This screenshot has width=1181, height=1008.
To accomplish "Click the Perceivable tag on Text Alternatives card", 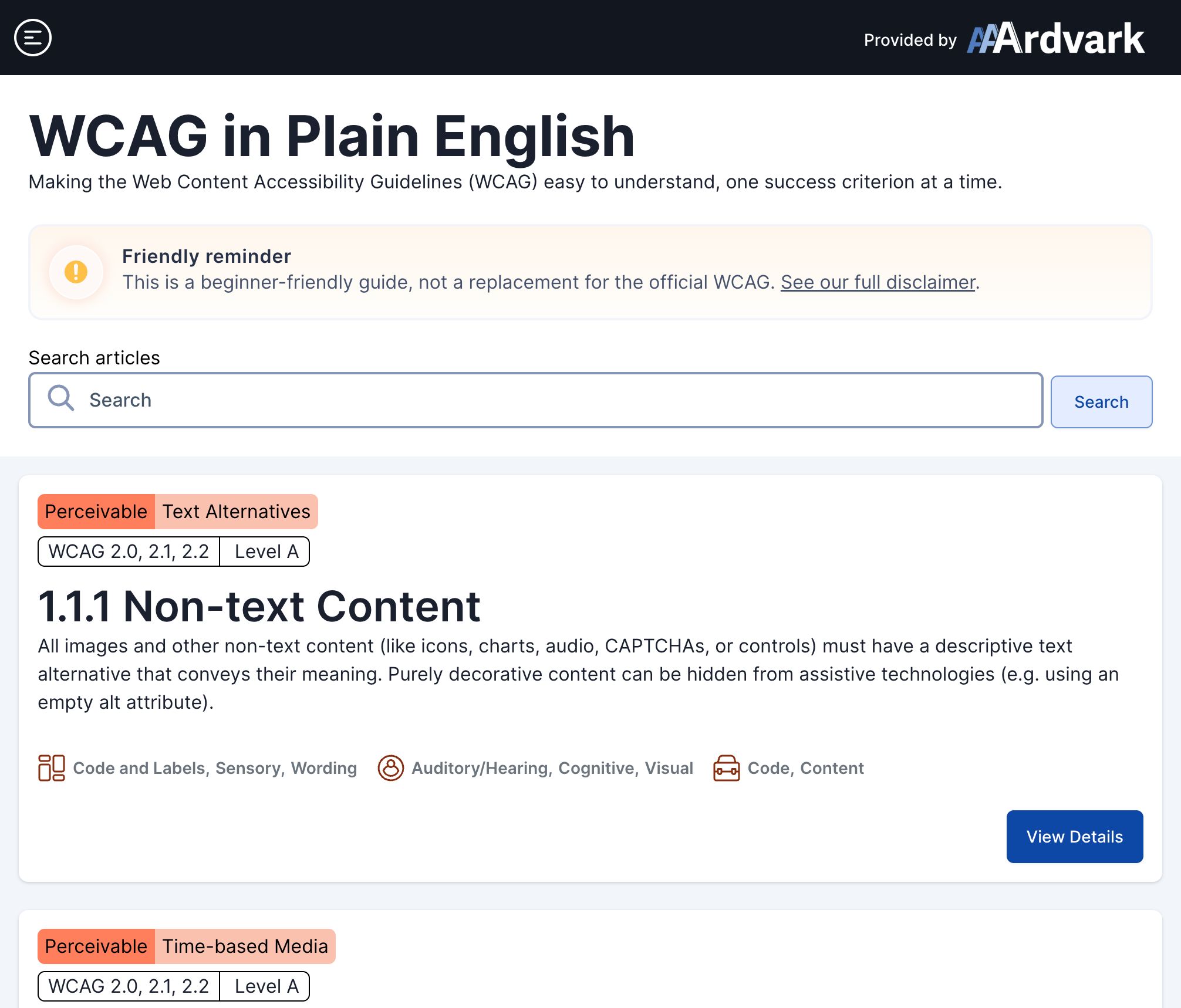I will click(96, 512).
